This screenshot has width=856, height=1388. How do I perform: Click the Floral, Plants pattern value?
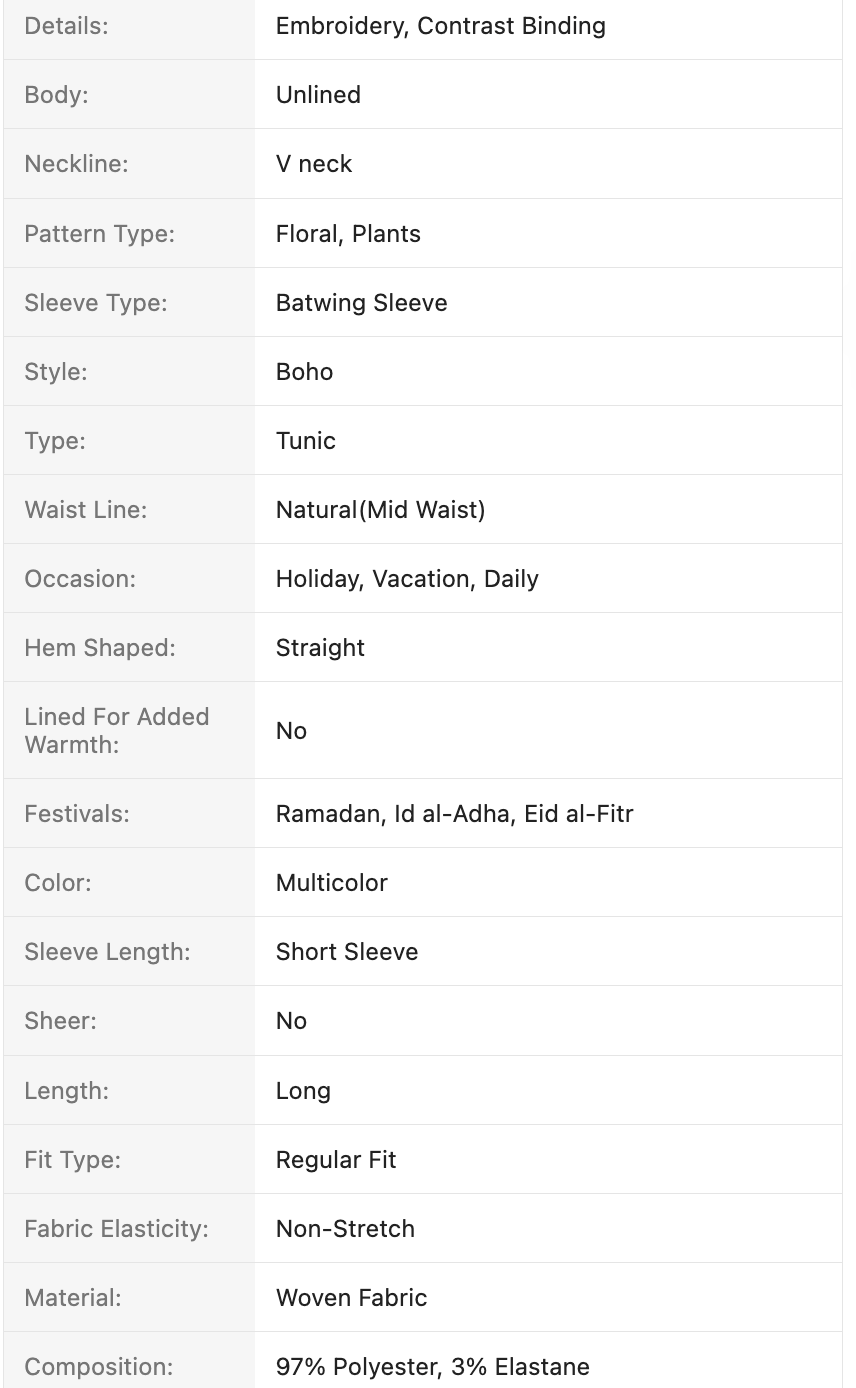point(348,234)
